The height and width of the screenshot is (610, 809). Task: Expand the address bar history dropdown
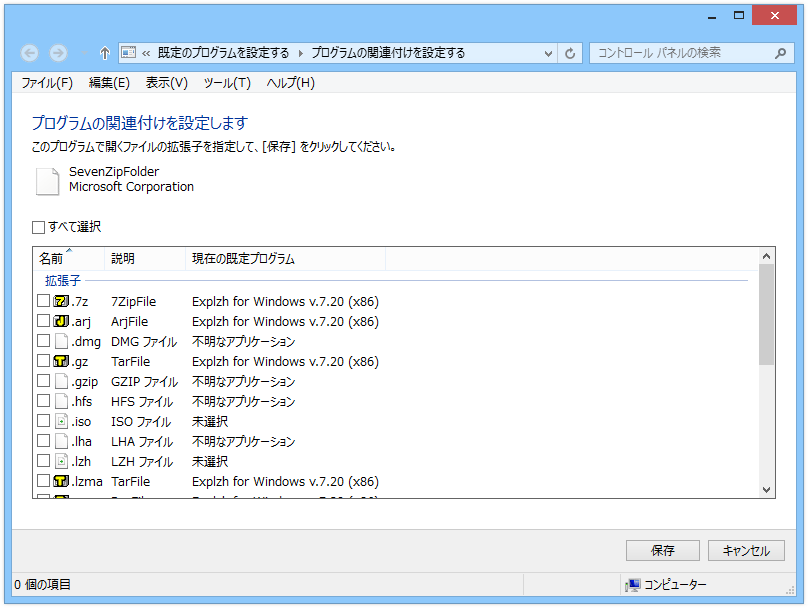click(548, 53)
